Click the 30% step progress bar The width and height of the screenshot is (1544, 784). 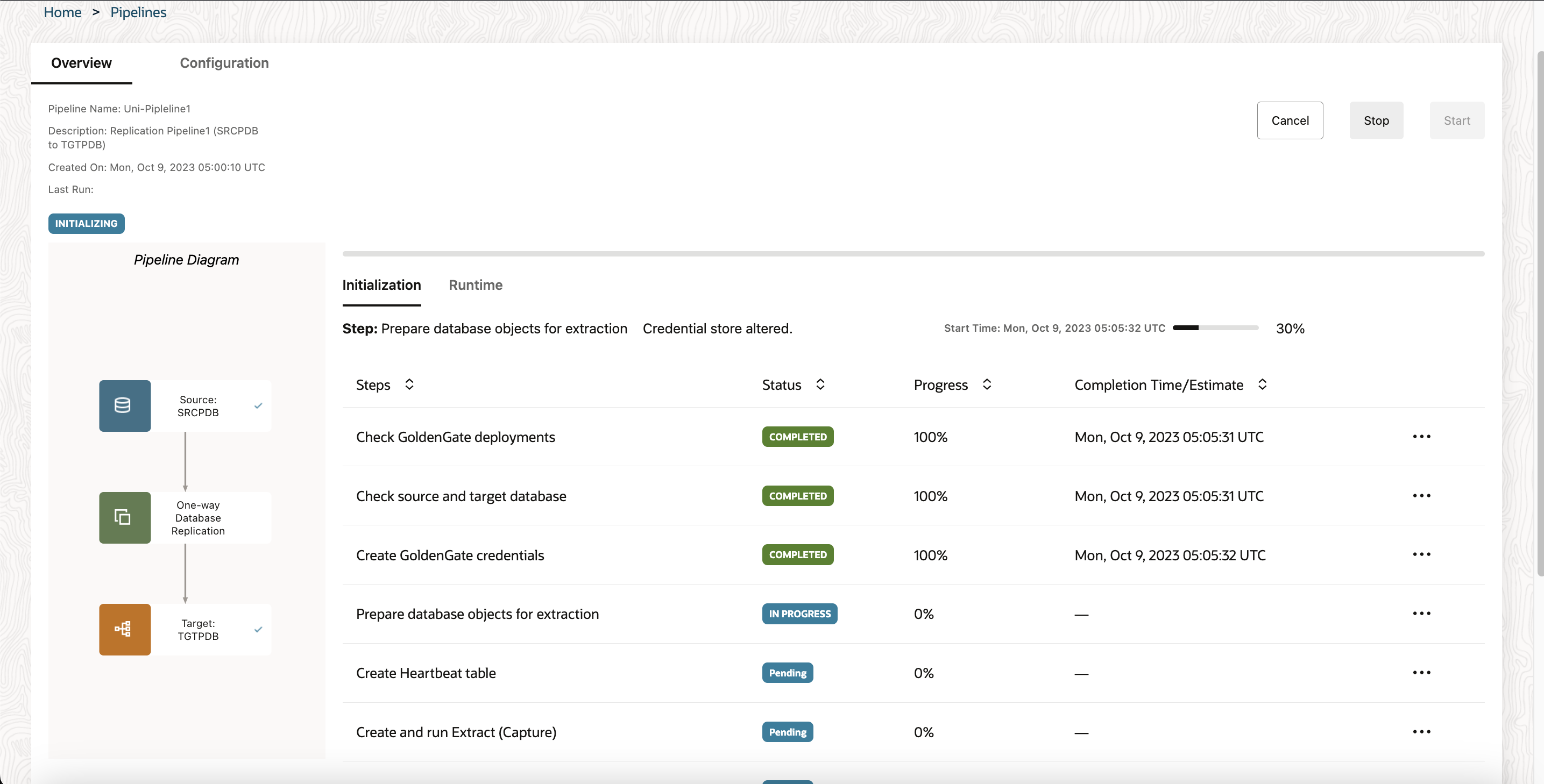click(x=1215, y=327)
